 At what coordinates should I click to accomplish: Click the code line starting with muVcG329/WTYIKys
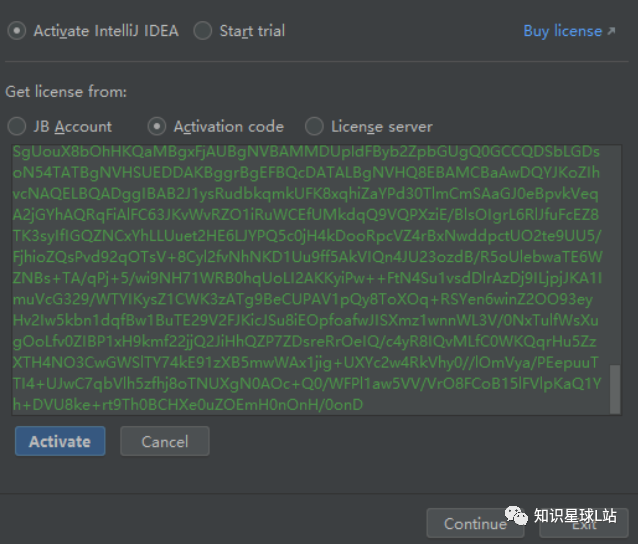pyautogui.click(x=303, y=299)
